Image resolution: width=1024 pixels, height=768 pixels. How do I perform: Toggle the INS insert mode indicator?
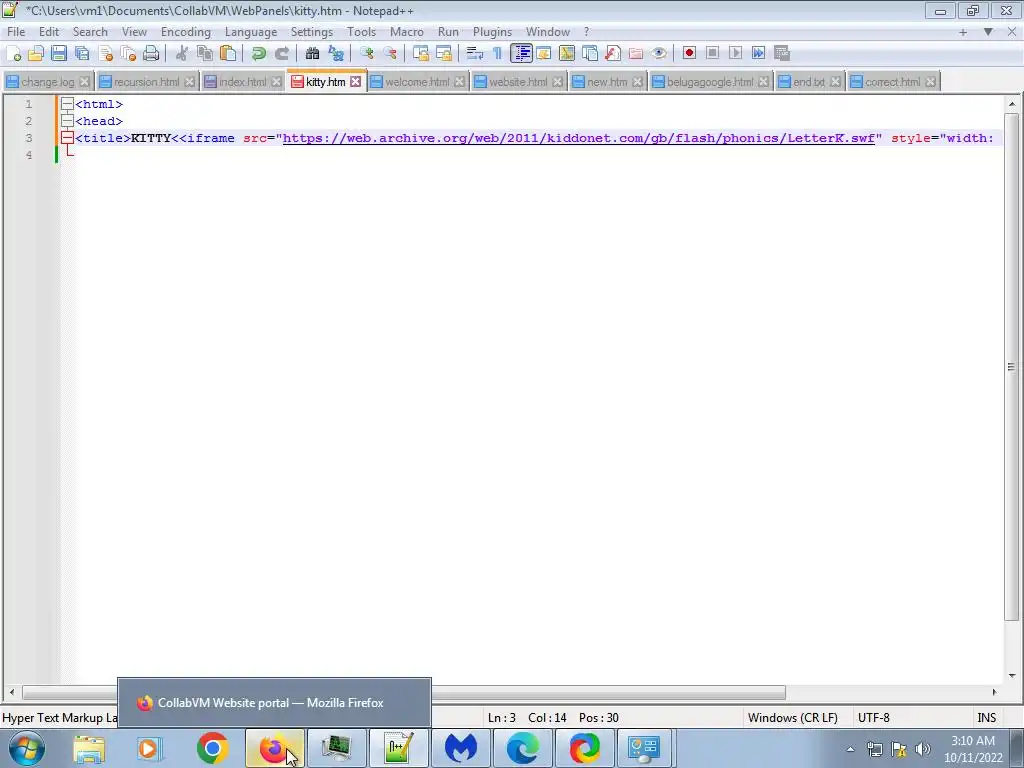[986, 718]
